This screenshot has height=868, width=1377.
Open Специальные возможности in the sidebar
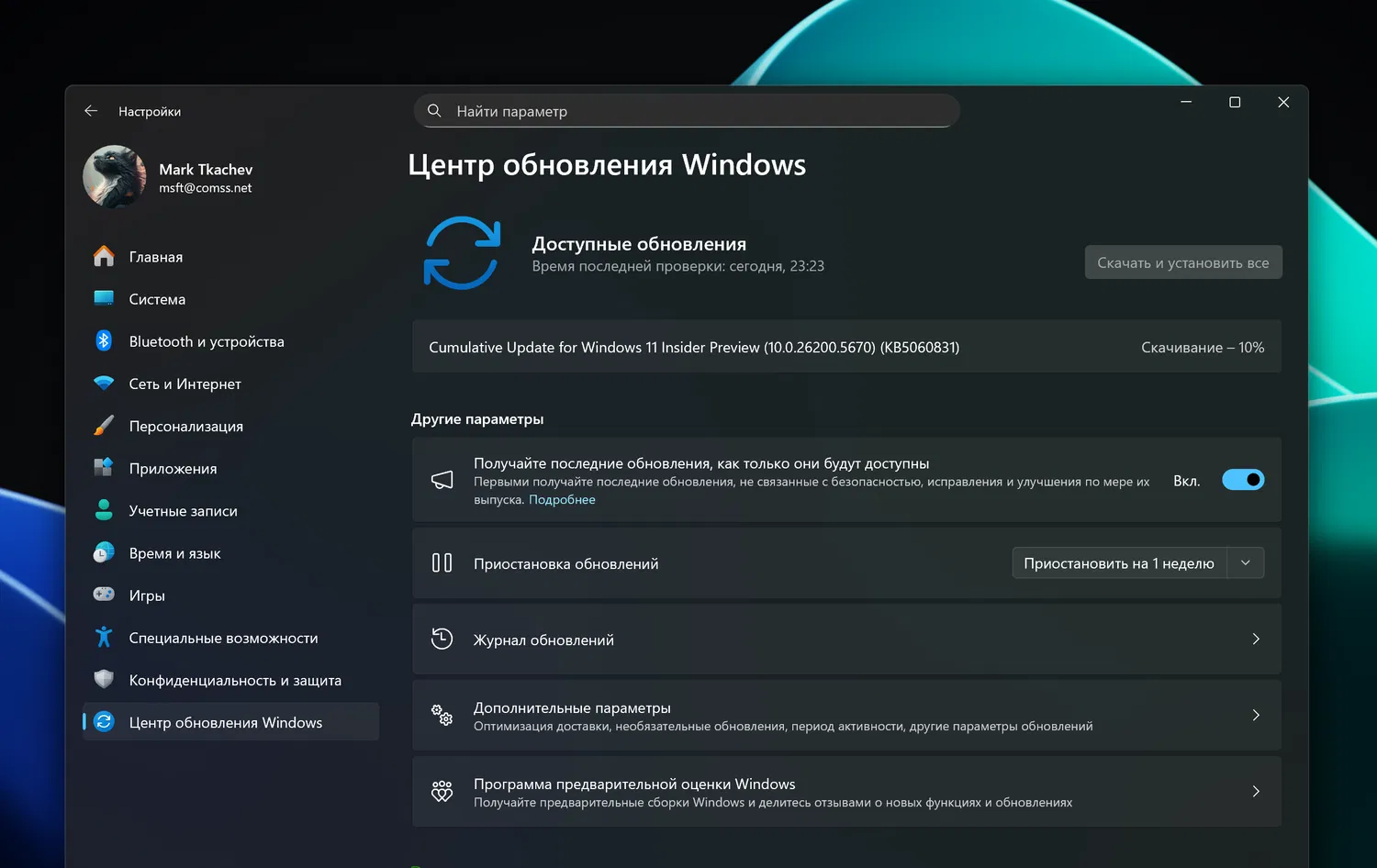click(230, 637)
